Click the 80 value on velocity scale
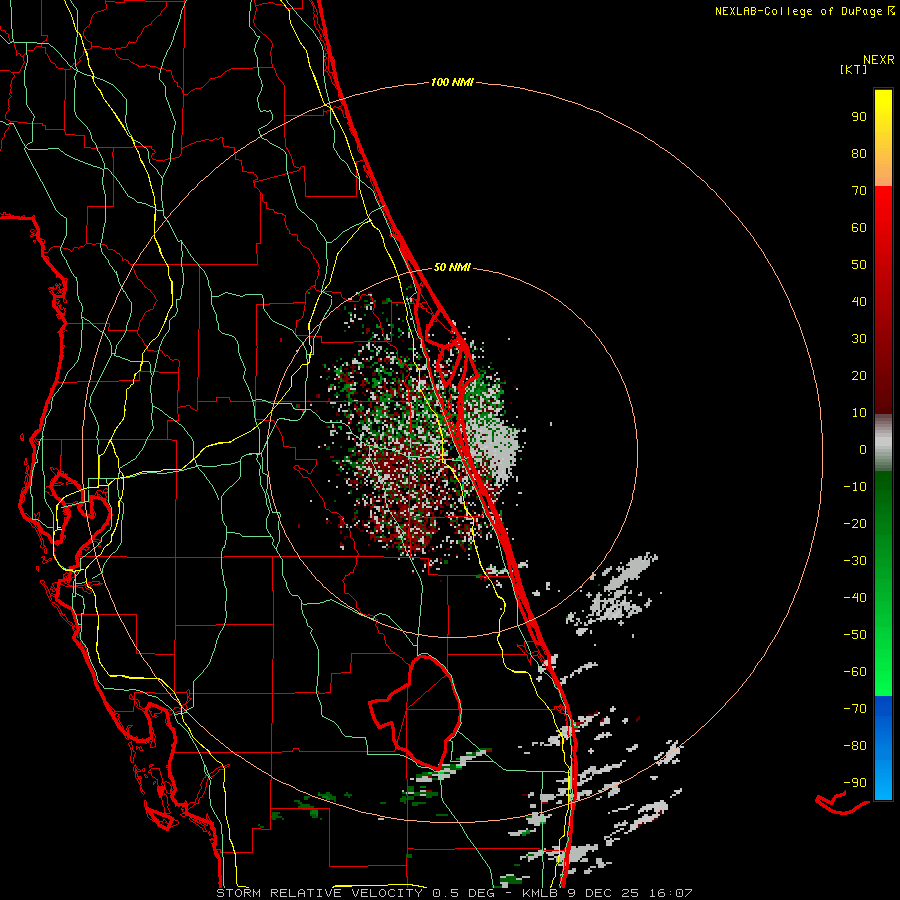This screenshot has height=900, width=900. click(859, 153)
